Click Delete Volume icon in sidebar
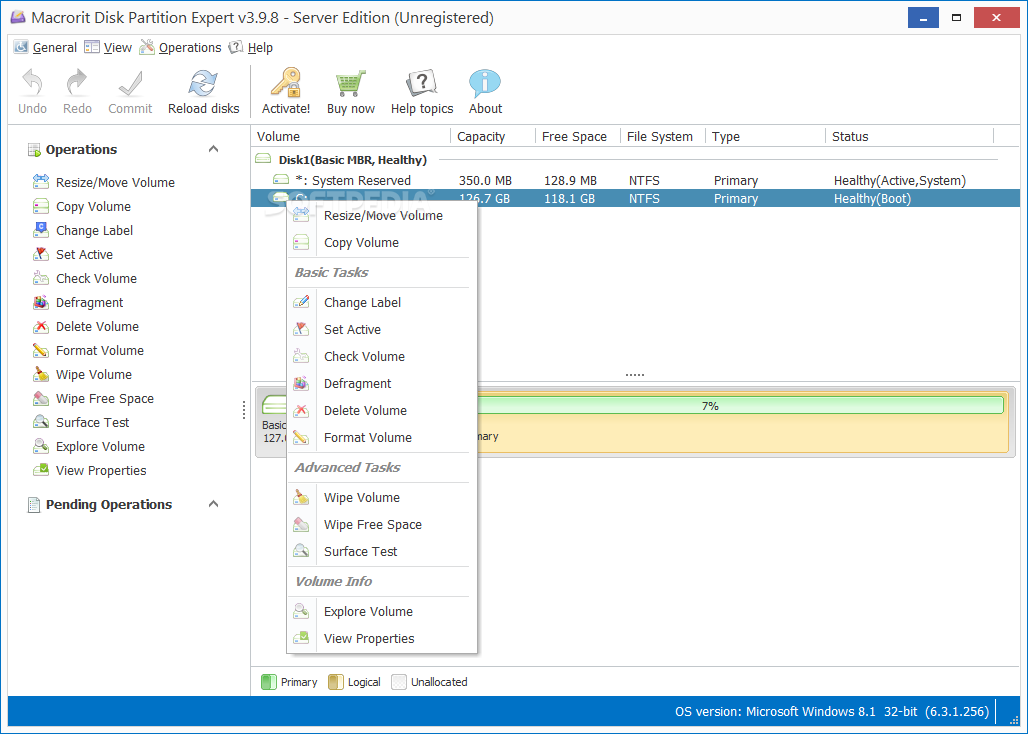Viewport: 1028px width, 734px height. pos(41,326)
